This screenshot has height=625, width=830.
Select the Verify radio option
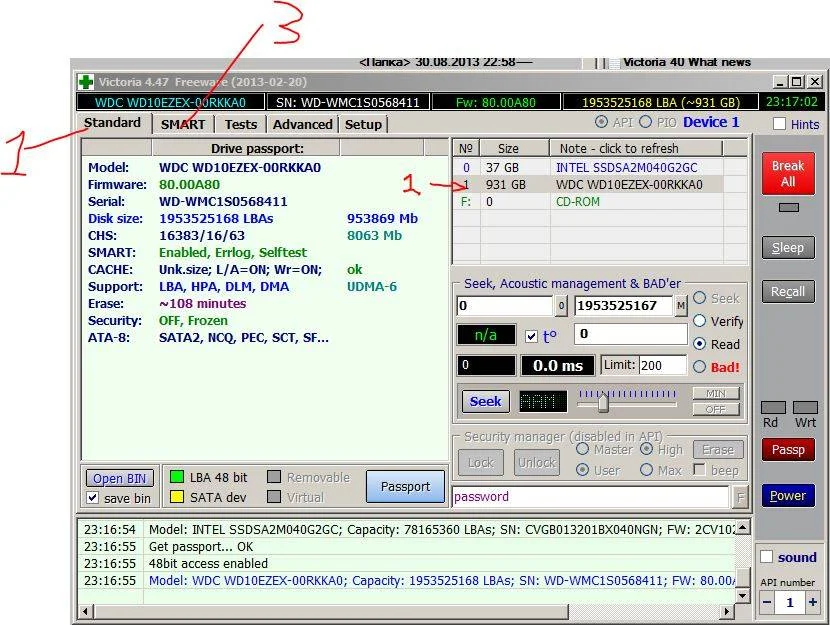pos(700,321)
